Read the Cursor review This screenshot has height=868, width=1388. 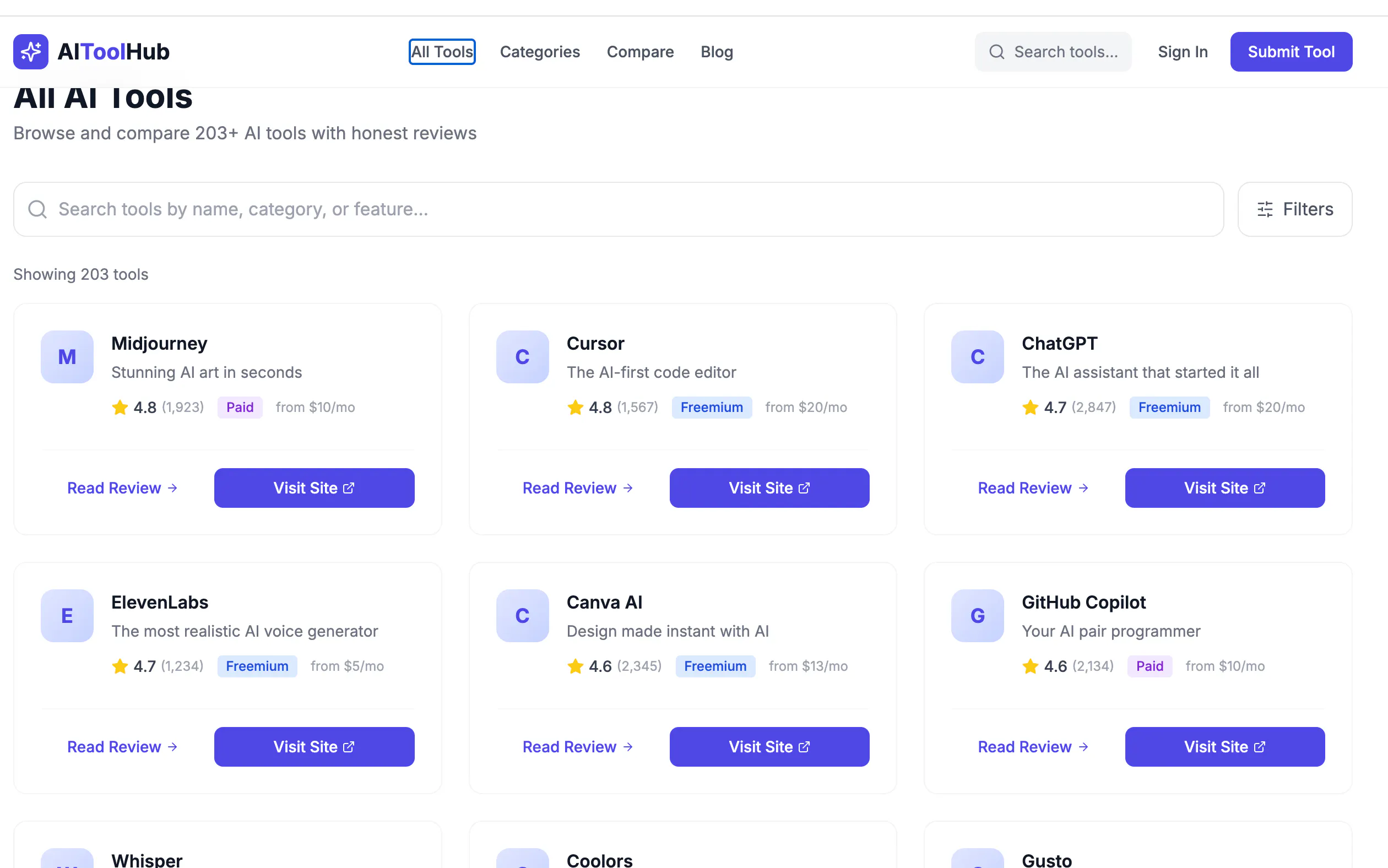577,488
